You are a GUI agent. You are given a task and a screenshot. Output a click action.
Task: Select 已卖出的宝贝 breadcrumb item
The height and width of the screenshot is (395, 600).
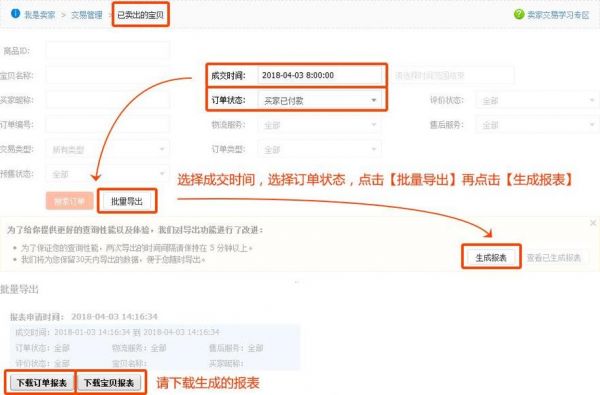point(140,15)
